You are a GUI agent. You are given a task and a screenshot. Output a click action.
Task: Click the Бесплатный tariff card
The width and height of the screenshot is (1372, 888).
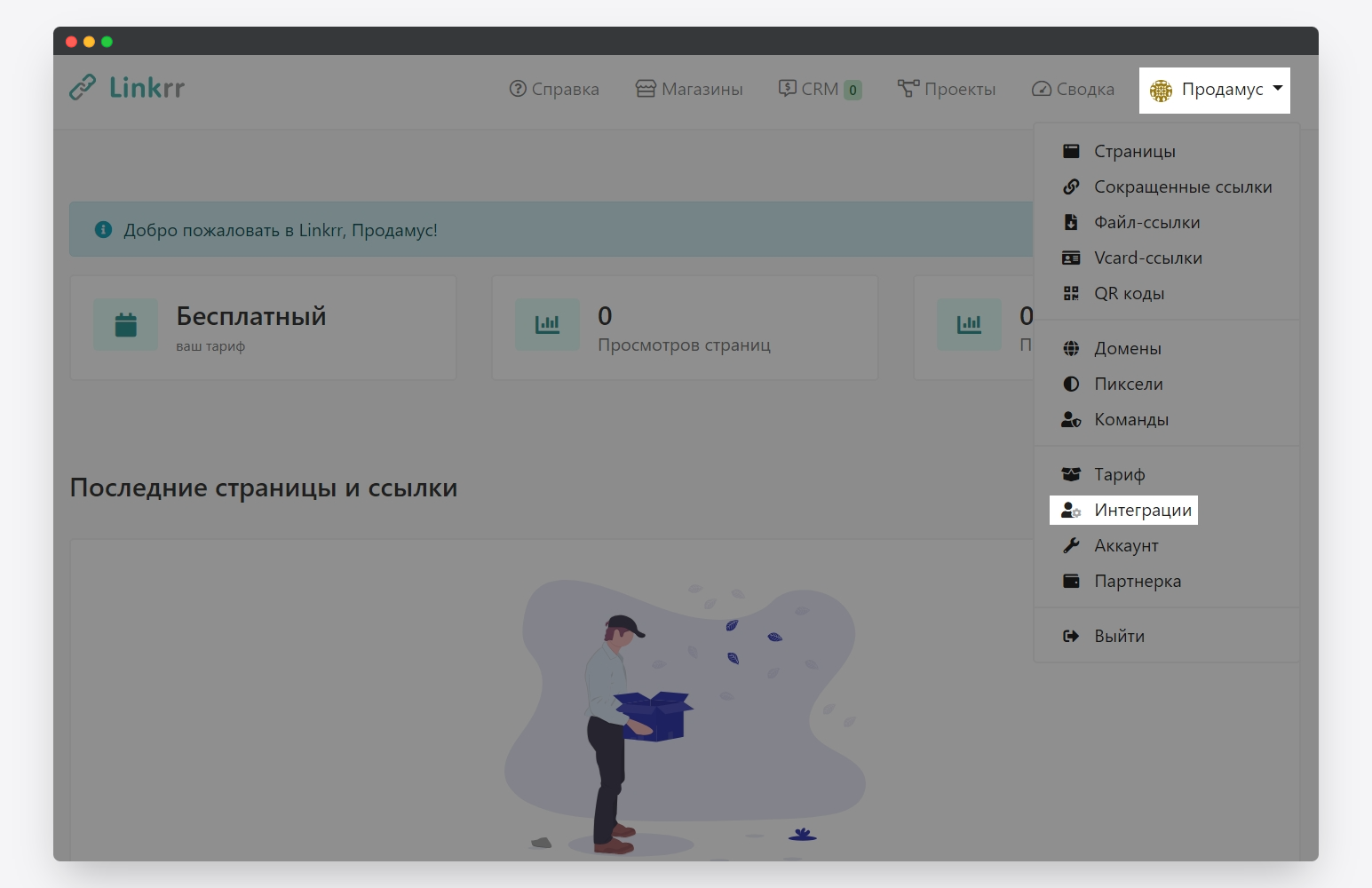tap(263, 328)
